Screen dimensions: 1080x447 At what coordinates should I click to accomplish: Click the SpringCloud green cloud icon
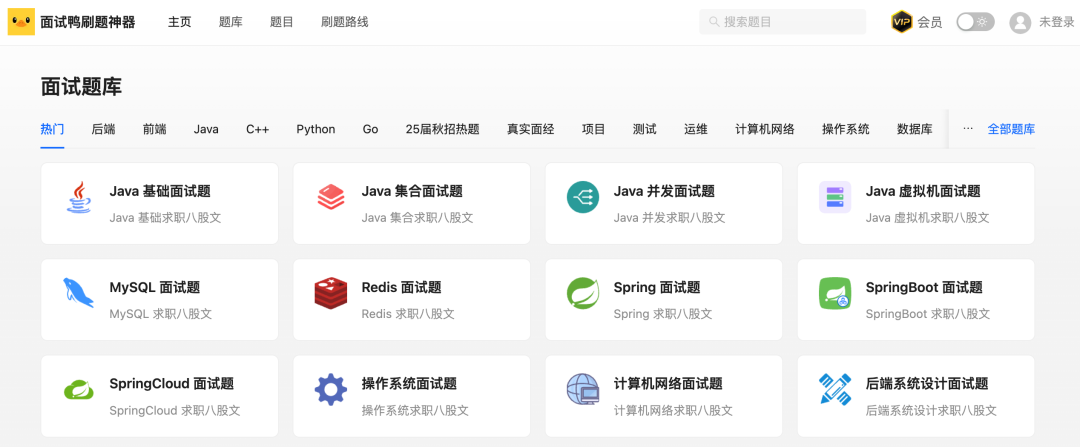[79, 390]
